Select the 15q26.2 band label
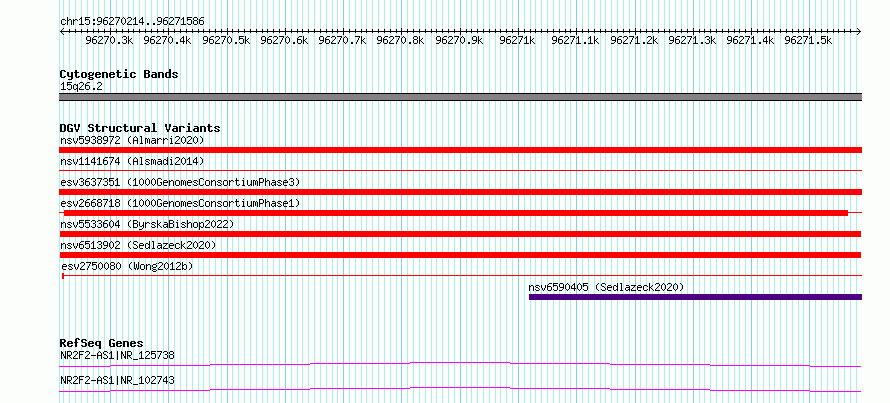Image resolution: width=890 pixels, height=403 pixels. point(81,87)
